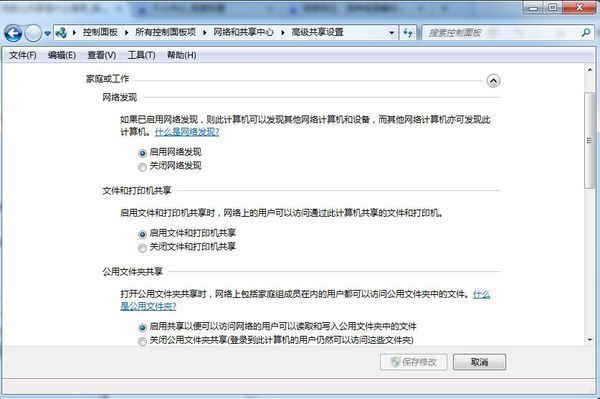The width and height of the screenshot is (600, 399).
Task: Expand arrow after 所有控制面板项 breadcrumb
Action: pyautogui.click(x=205, y=33)
